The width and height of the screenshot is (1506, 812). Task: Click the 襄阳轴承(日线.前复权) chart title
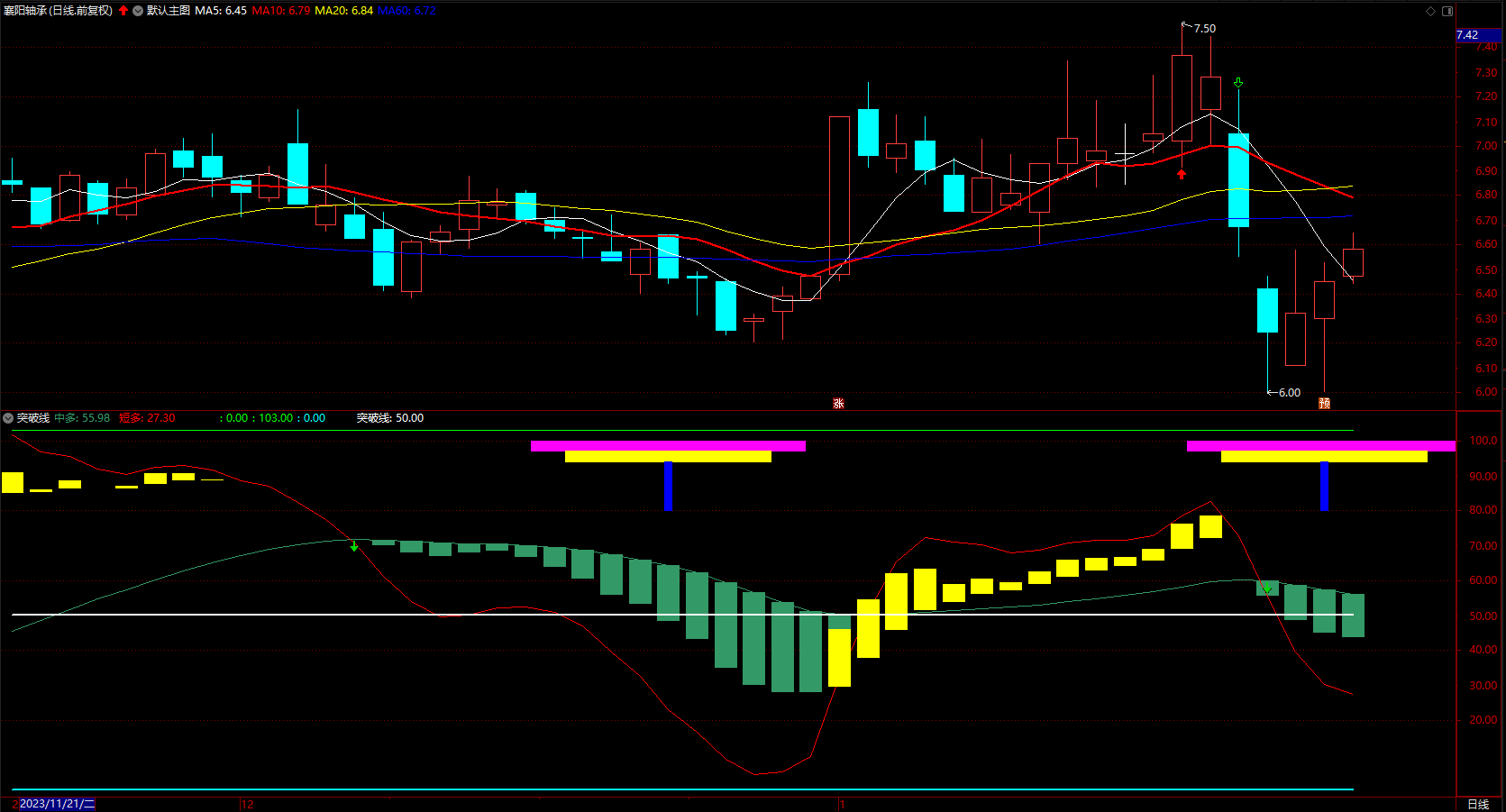pos(58,11)
